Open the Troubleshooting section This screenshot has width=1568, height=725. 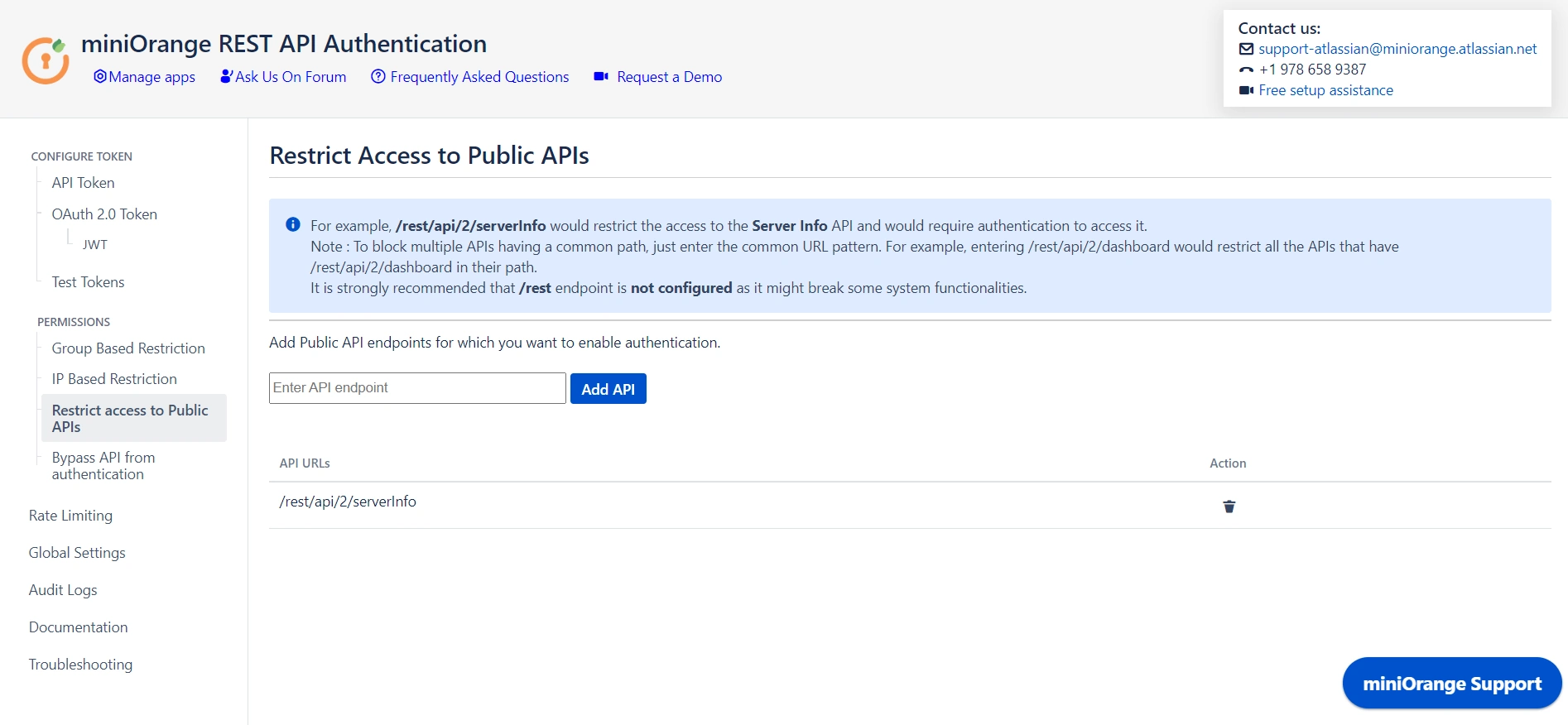coord(80,665)
